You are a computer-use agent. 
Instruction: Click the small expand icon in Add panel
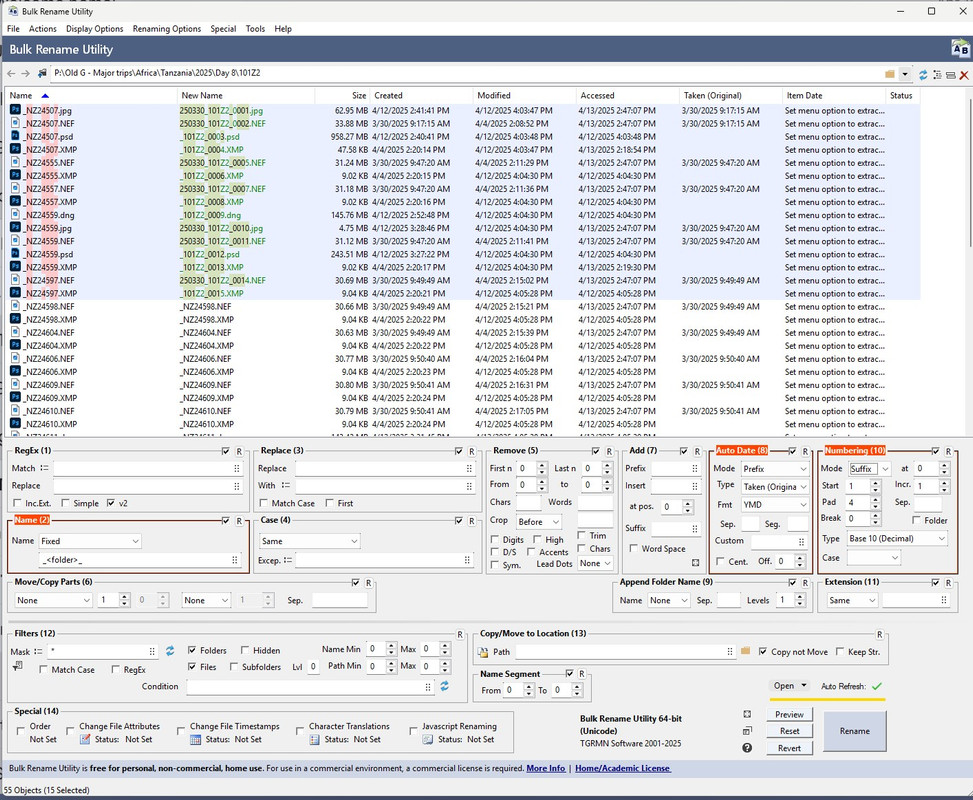point(696,563)
